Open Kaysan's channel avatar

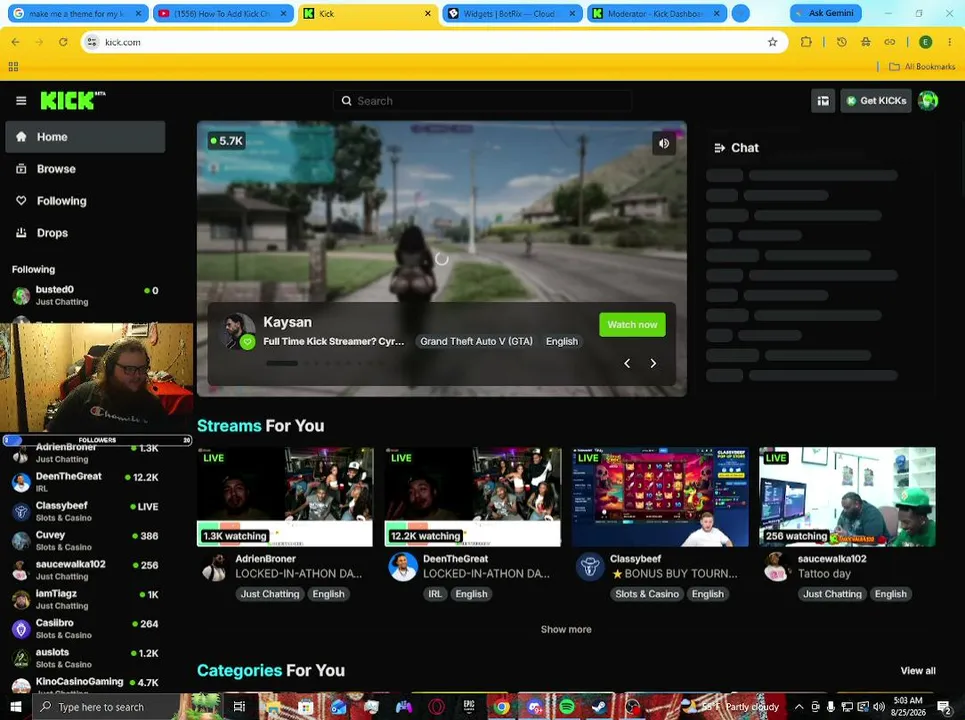[238, 331]
